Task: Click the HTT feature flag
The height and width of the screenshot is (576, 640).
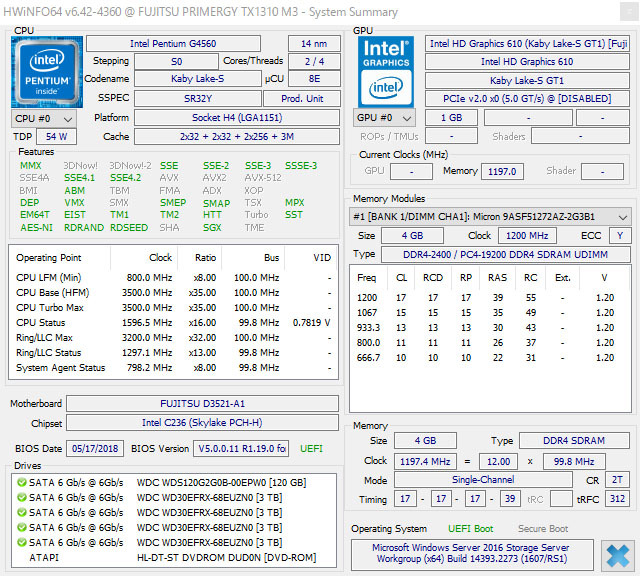Action: [212, 215]
